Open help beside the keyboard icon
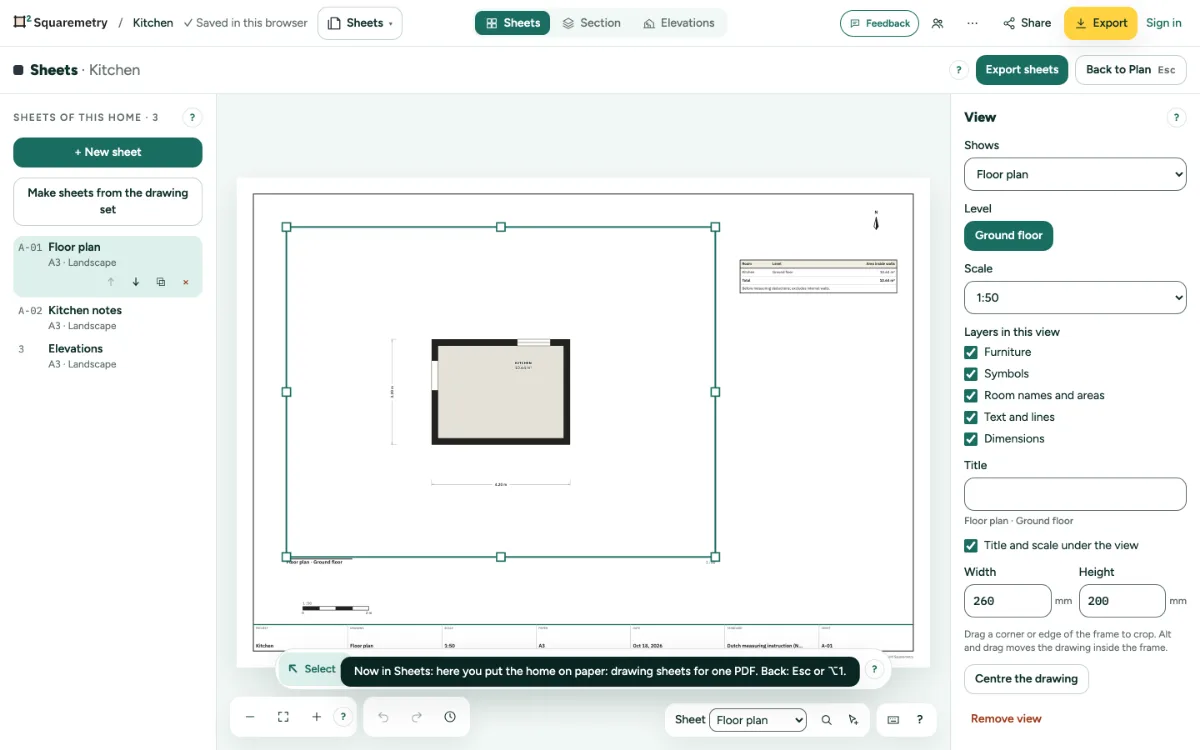The width and height of the screenshot is (1200, 750). point(919,720)
